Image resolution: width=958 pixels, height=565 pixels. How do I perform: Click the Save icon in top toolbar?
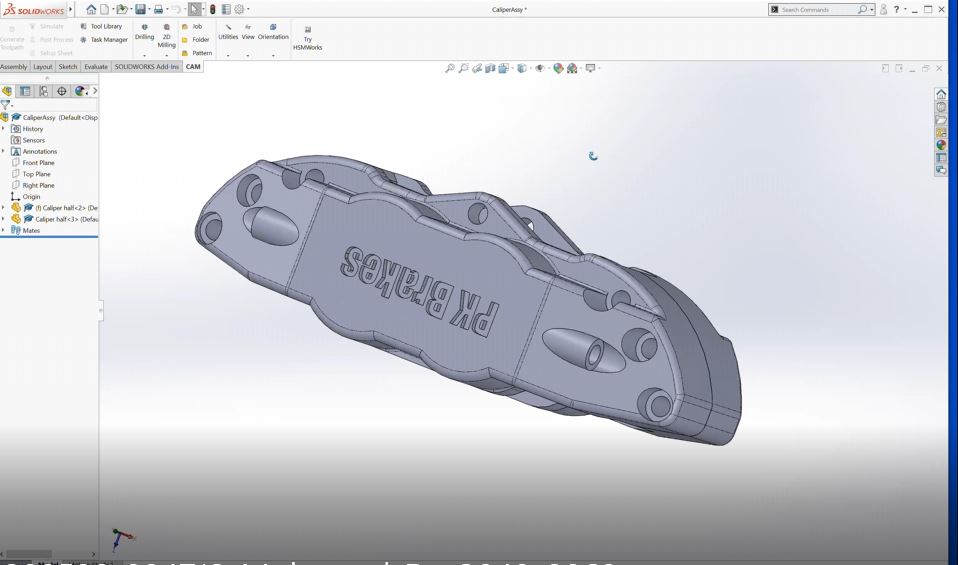tap(140, 9)
